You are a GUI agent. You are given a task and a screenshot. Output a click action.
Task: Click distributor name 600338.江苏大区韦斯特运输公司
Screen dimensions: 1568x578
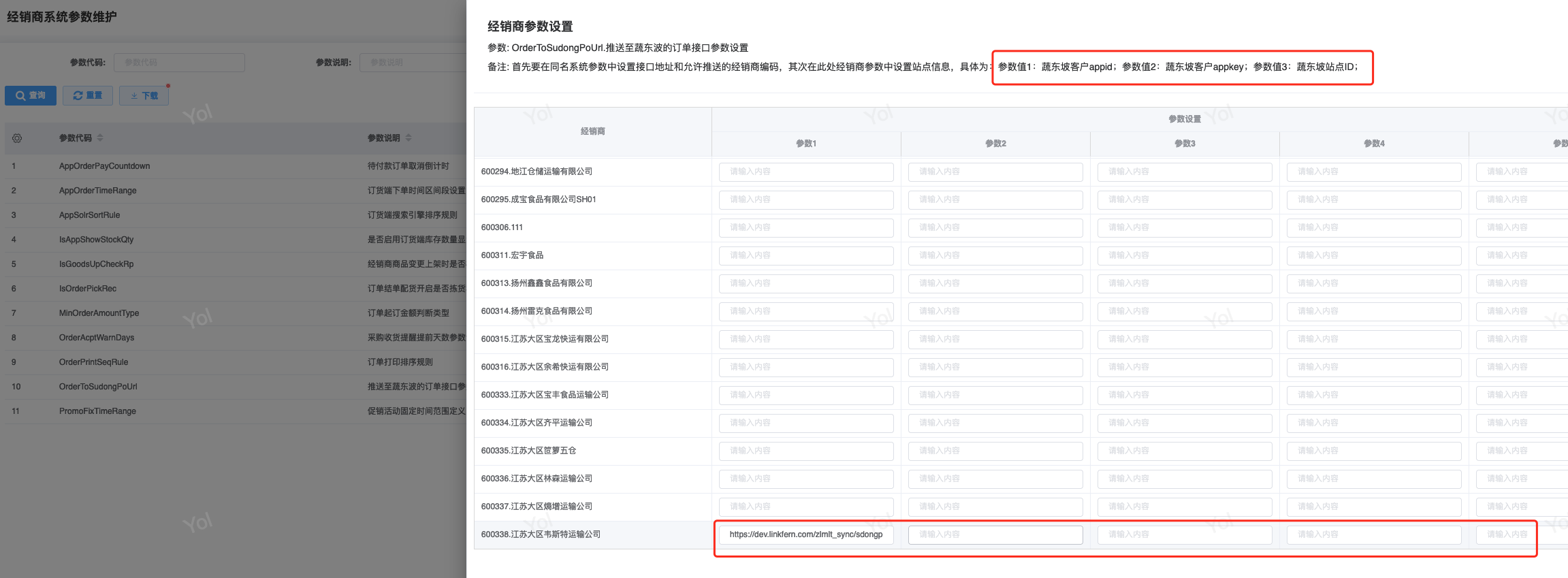pos(541,534)
